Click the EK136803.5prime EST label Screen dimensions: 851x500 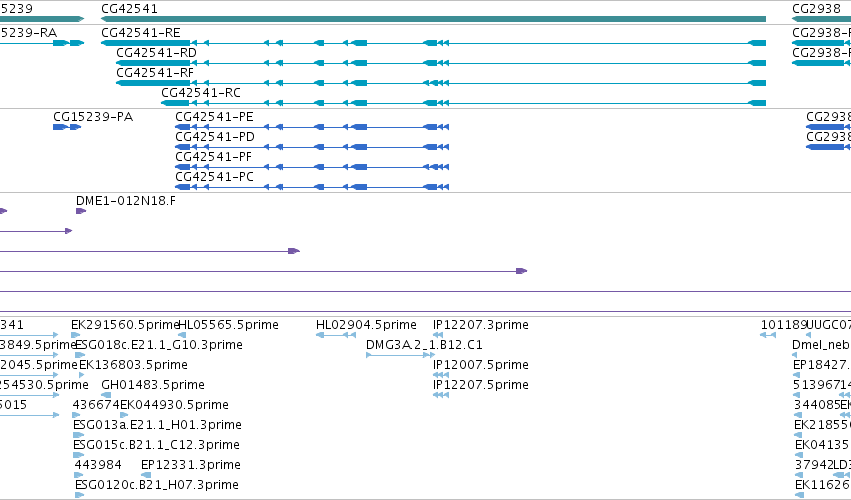pyautogui.click(x=134, y=365)
